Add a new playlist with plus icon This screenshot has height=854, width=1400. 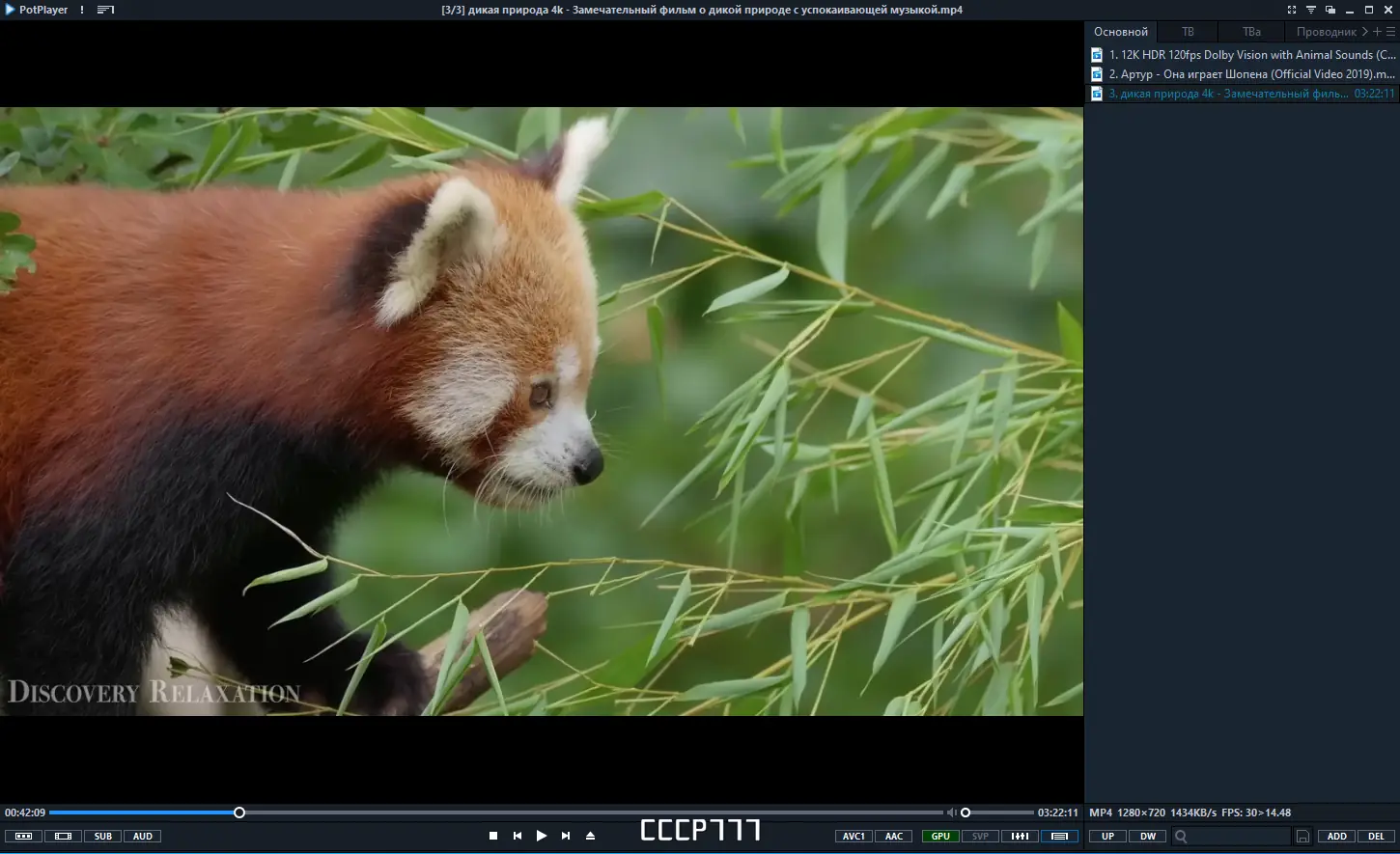[1378, 32]
